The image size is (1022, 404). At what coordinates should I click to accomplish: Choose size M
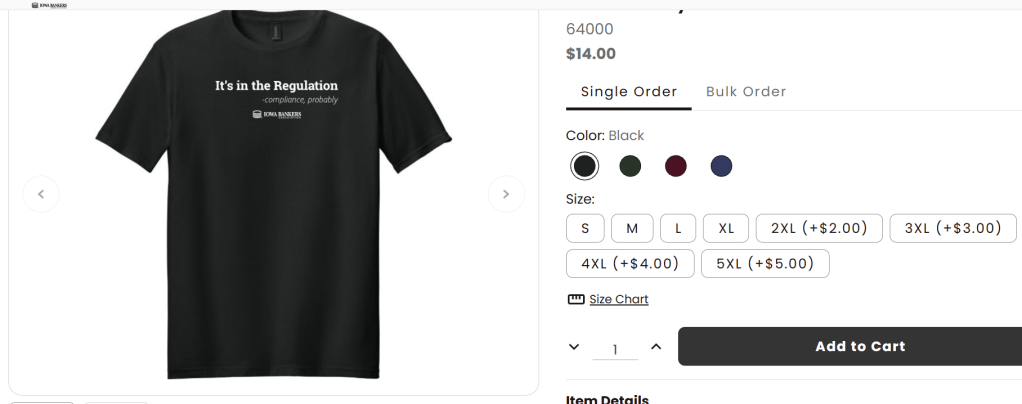click(632, 228)
